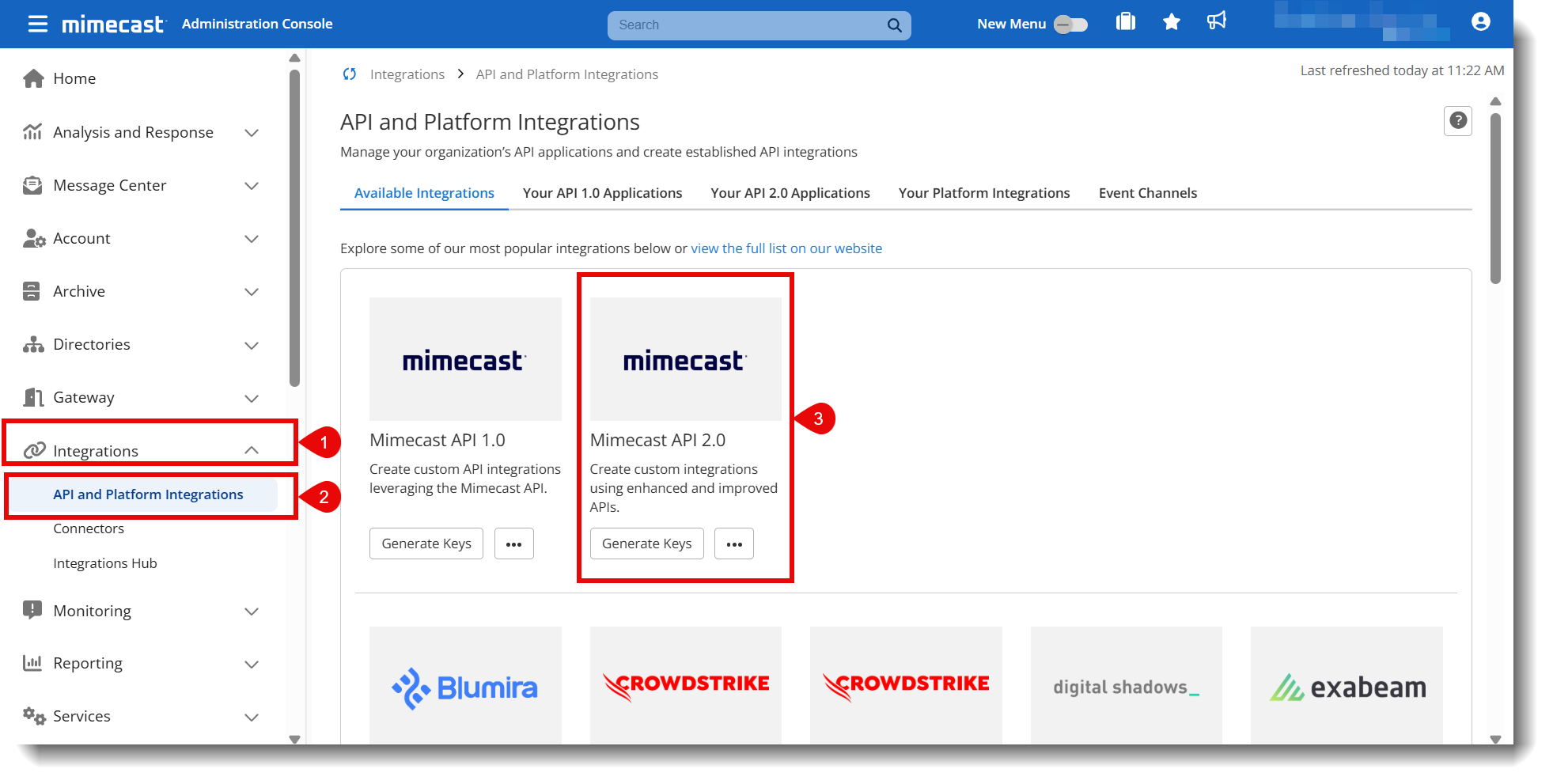The width and height of the screenshot is (1553, 784).
Task: Expand the Monitoring section
Action: coord(251,611)
